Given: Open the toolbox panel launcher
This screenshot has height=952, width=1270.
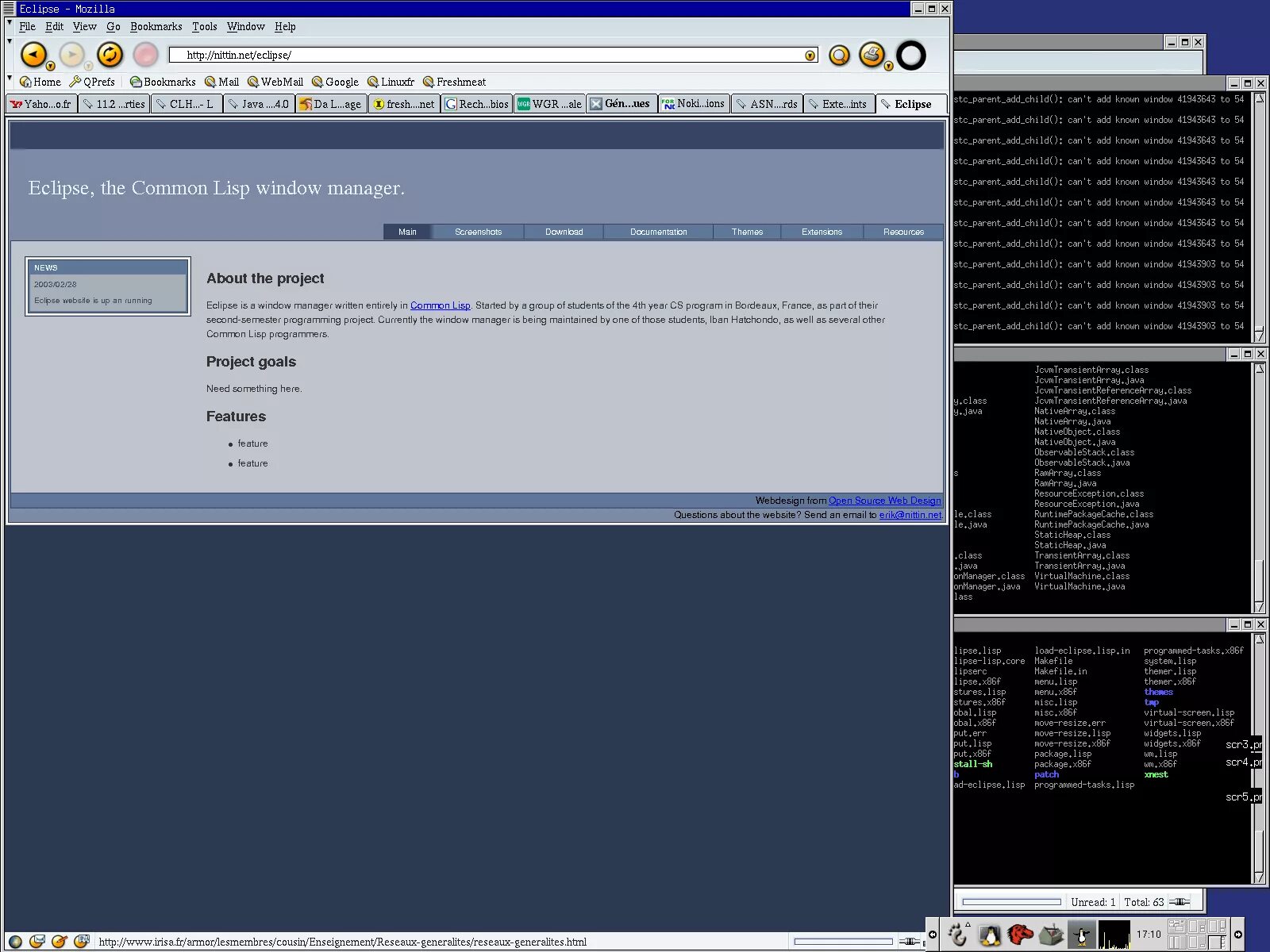Looking at the screenshot, I should 1052,935.
